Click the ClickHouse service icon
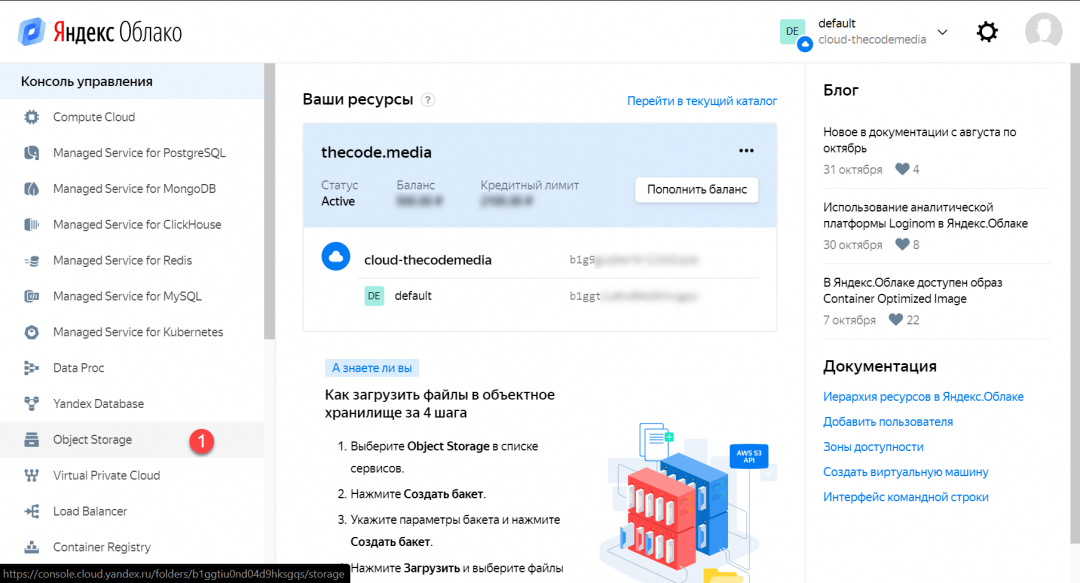This screenshot has width=1080, height=583. coord(32,225)
